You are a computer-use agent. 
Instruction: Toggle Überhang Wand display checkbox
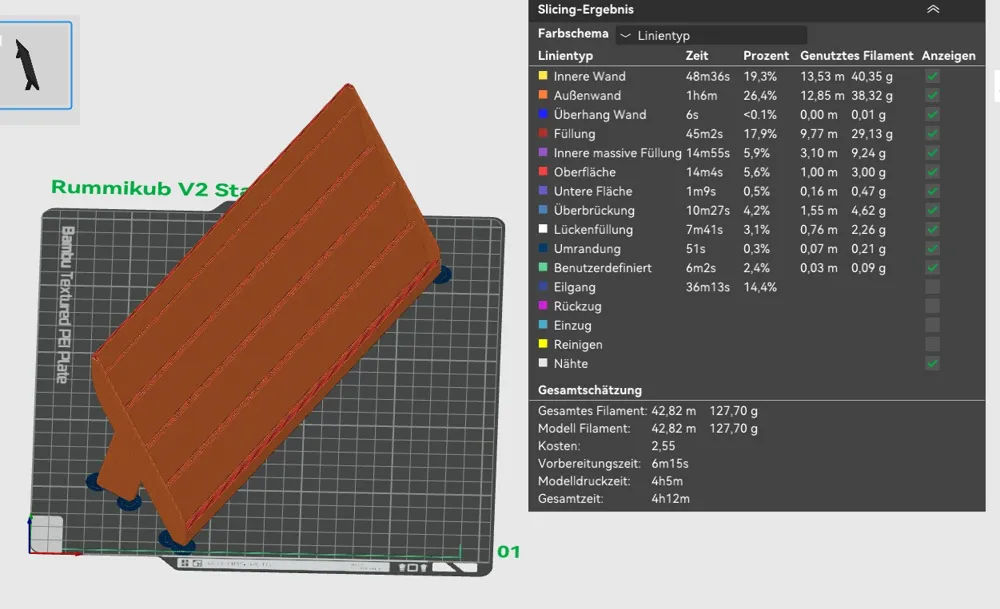pos(932,114)
